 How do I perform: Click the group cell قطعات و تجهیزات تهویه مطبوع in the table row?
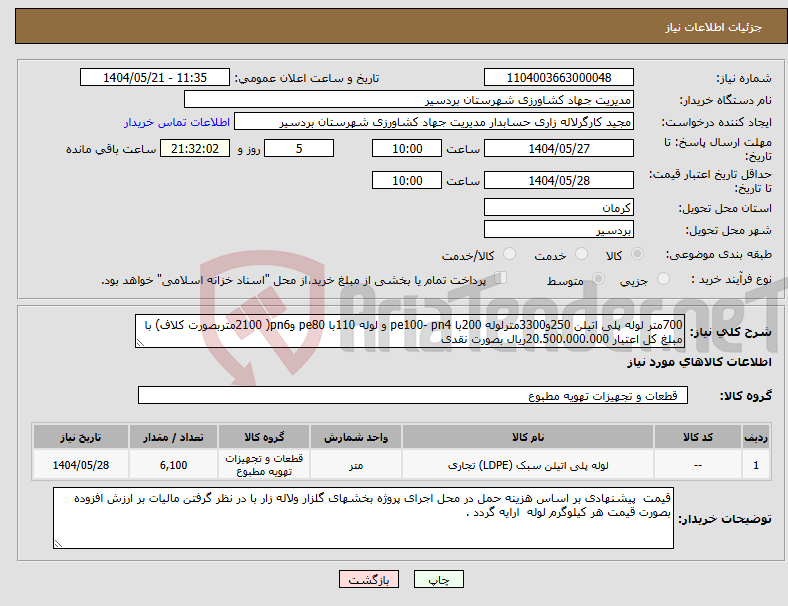pyautogui.click(x=264, y=465)
